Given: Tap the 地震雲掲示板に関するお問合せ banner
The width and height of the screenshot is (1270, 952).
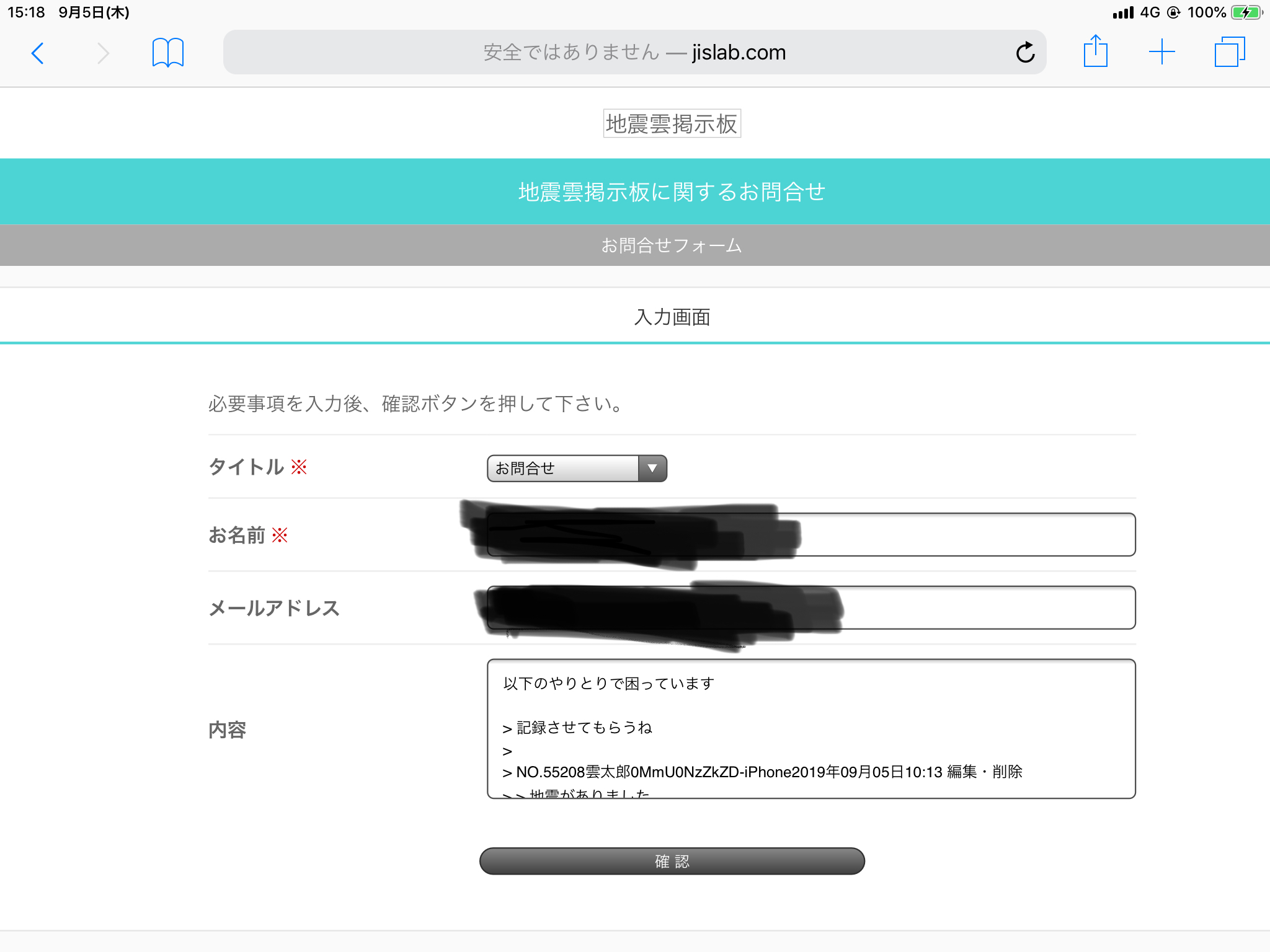Looking at the screenshot, I should (x=672, y=192).
